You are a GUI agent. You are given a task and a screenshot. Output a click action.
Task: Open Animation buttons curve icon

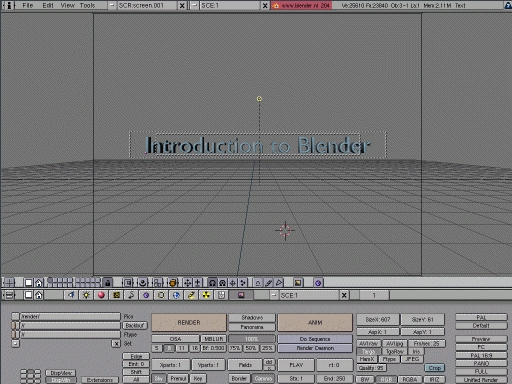131,295
